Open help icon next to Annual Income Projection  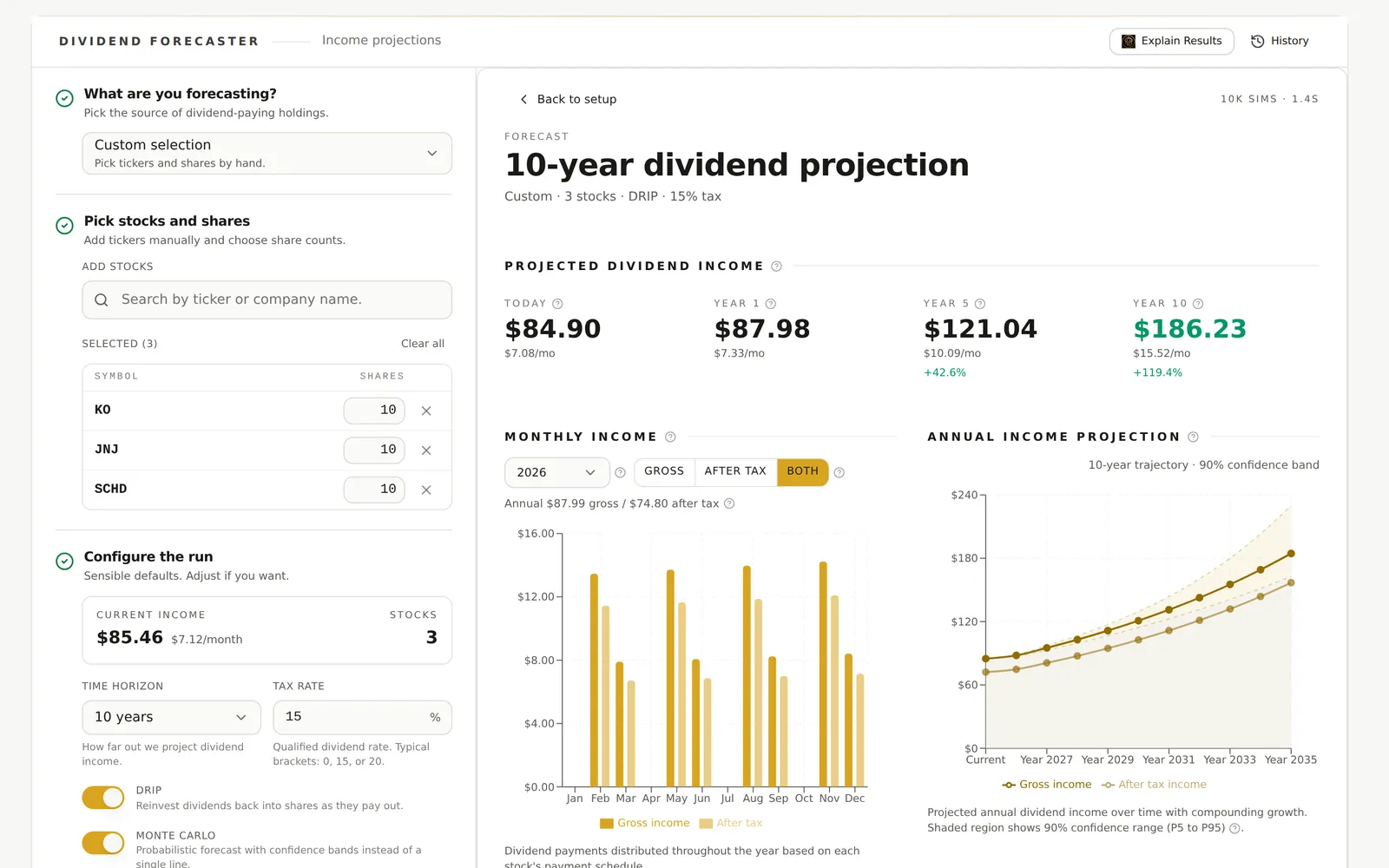1193,437
